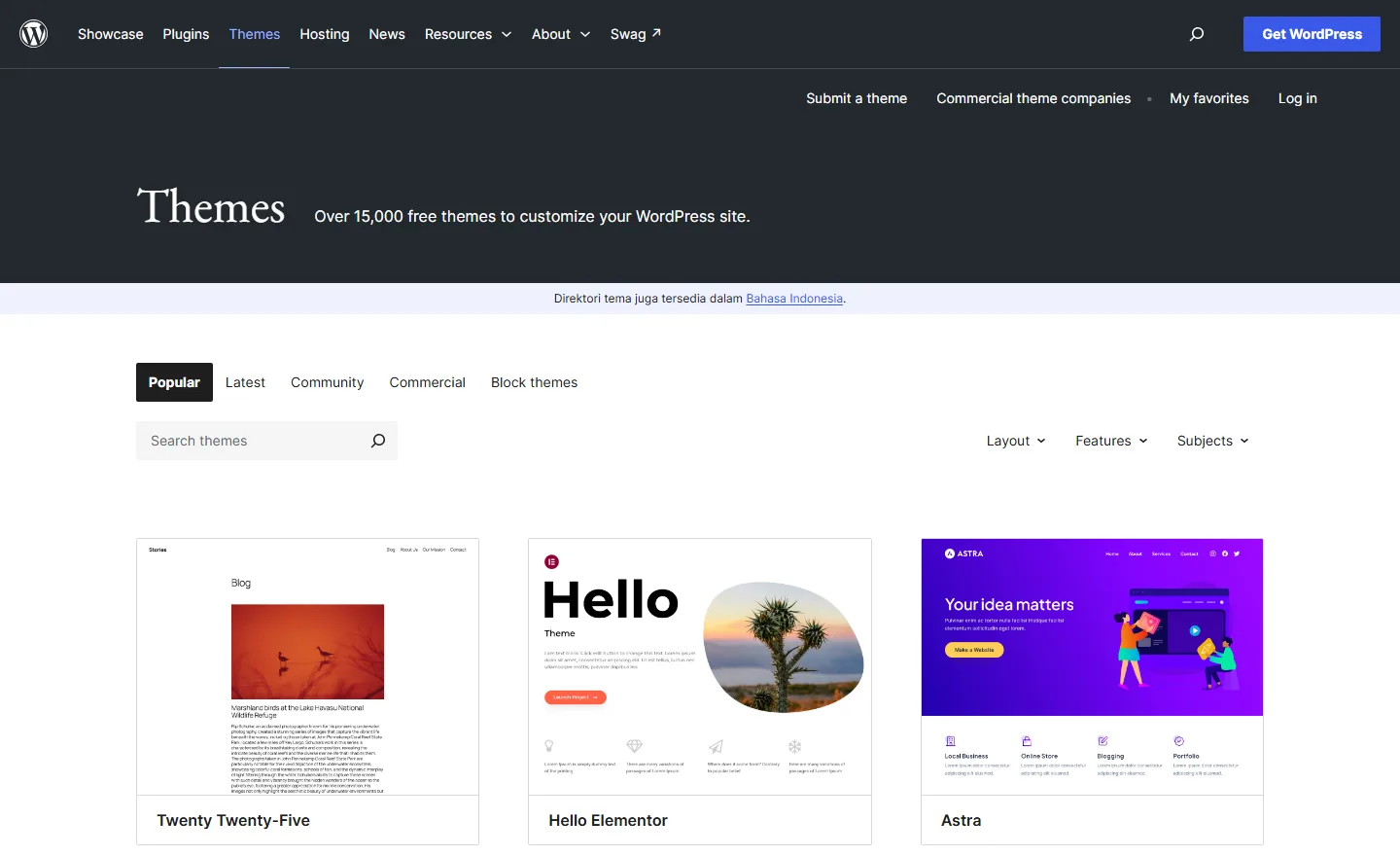Open the header search magnifier icon

click(1197, 34)
